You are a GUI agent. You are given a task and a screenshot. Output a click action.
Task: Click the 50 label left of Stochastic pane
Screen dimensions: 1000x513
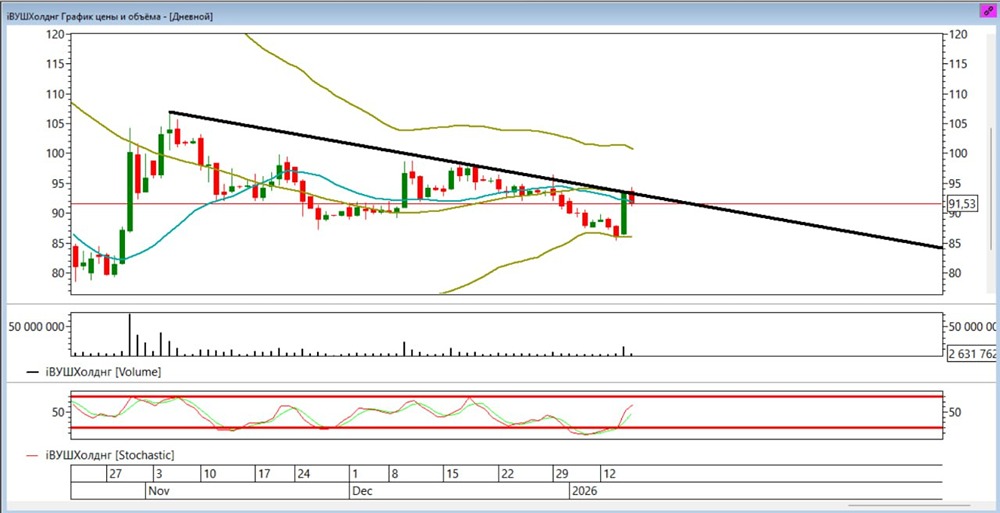[x=59, y=412]
